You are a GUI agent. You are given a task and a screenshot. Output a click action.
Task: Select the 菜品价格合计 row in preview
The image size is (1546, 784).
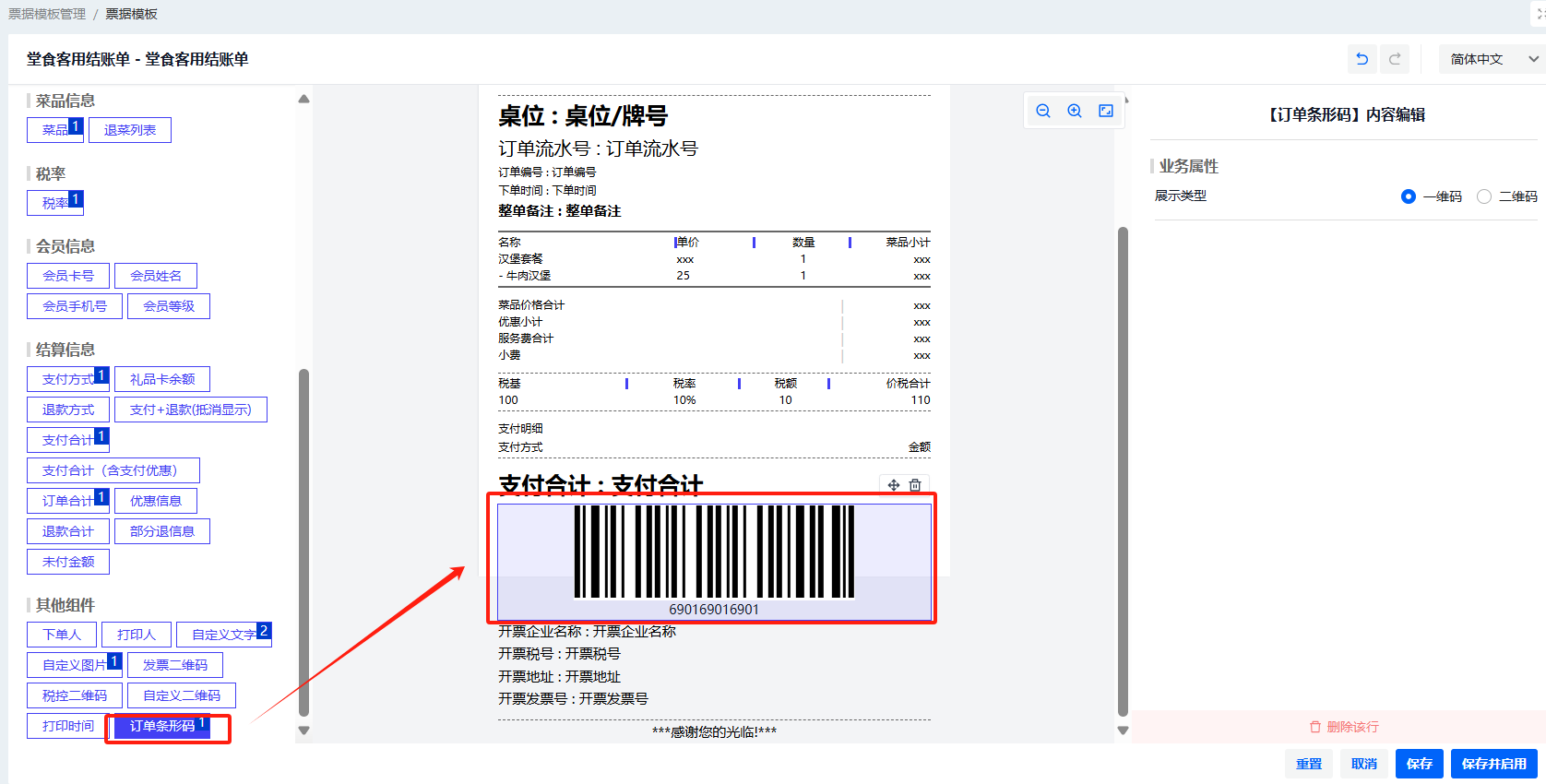714,305
